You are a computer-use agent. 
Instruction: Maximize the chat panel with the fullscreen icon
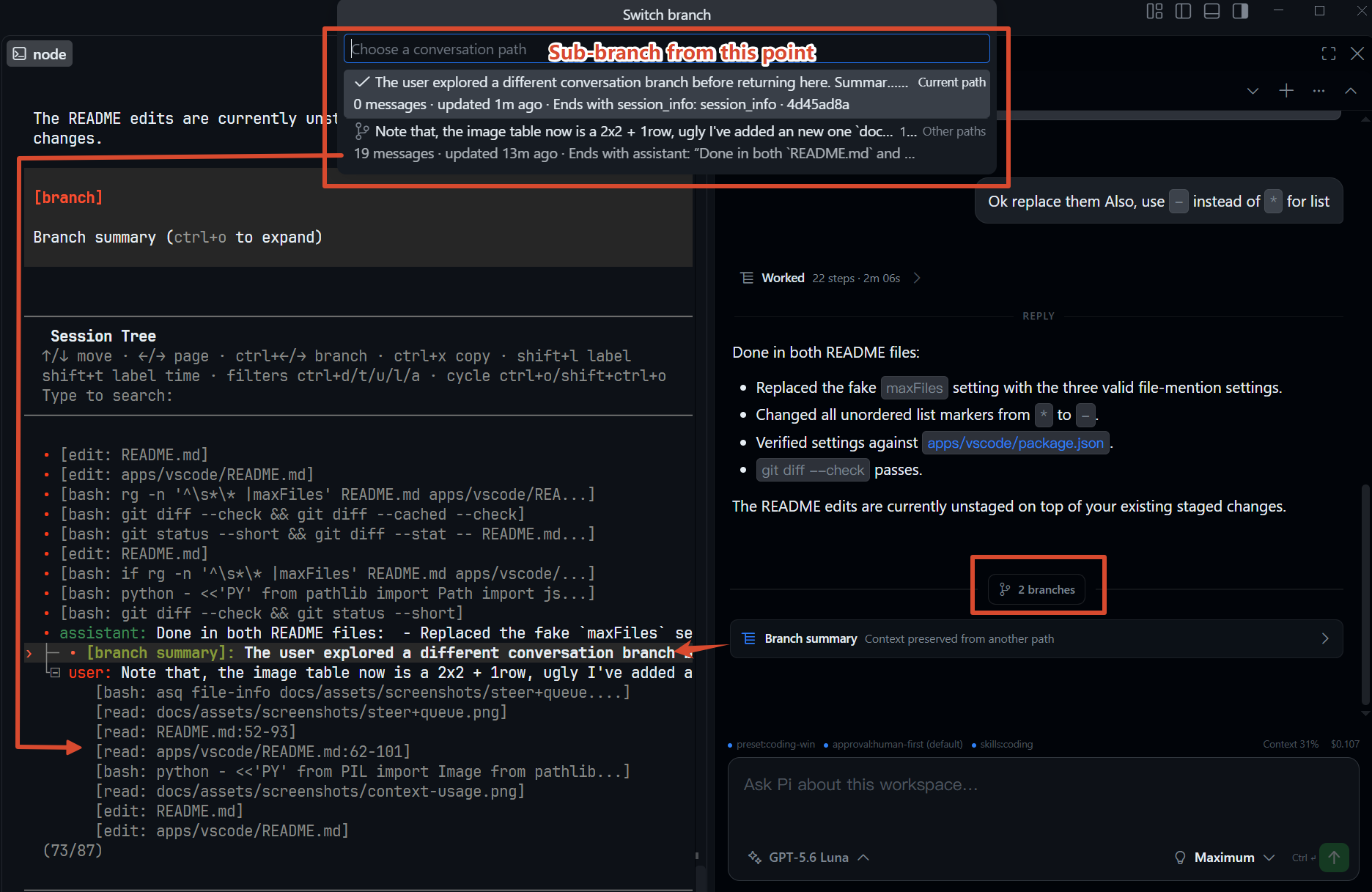pyautogui.click(x=1329, y=54)
